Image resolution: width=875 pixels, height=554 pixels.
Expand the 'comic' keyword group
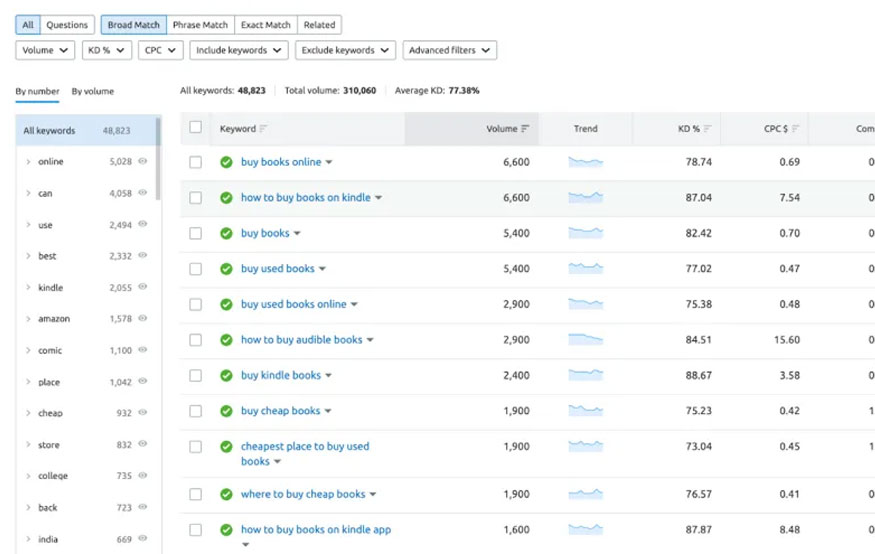(28, 350)
